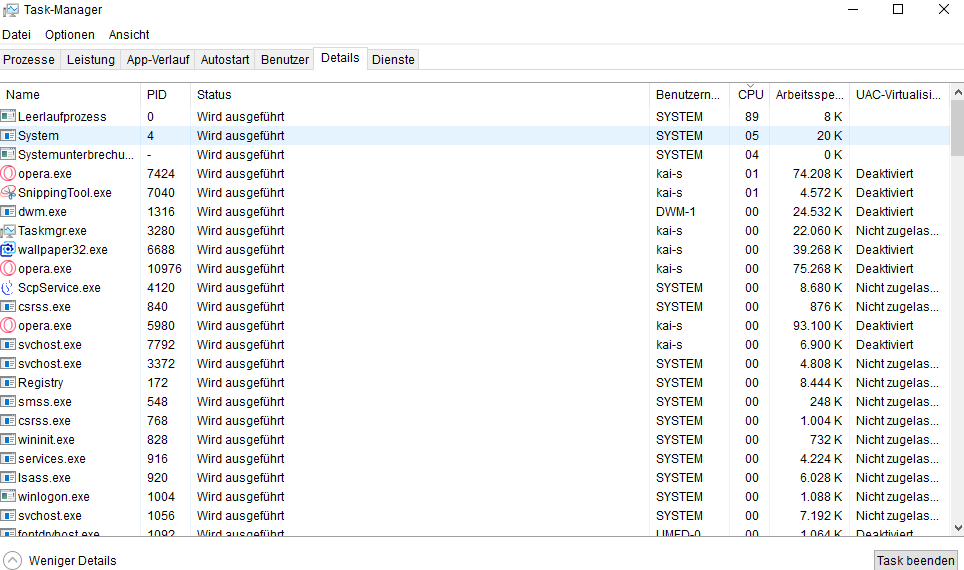Maximize the Task-Manager window
The image size is (964, 570).
tap(898, 10)
